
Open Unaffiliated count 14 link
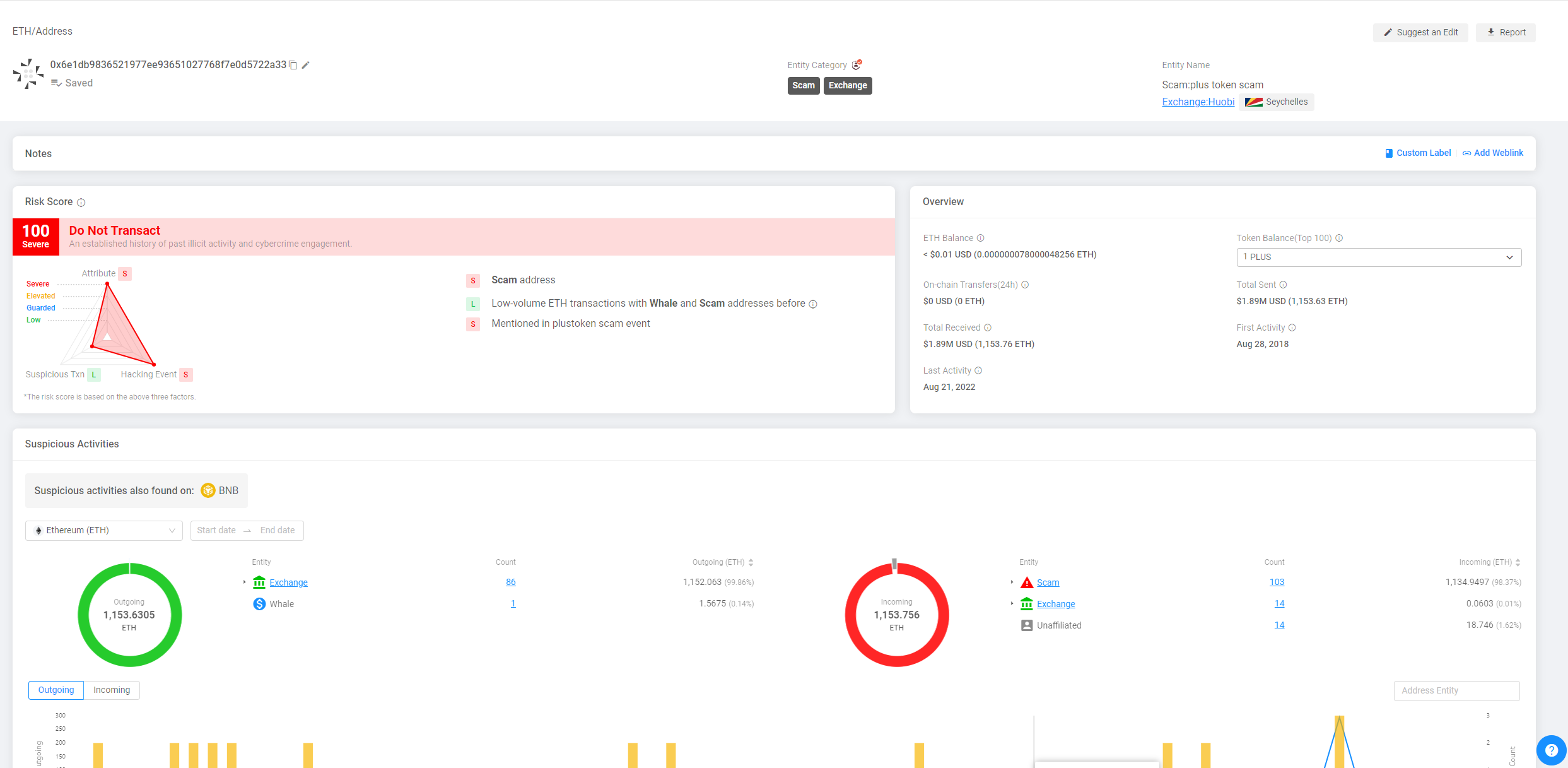click(x=1280, y=625)
